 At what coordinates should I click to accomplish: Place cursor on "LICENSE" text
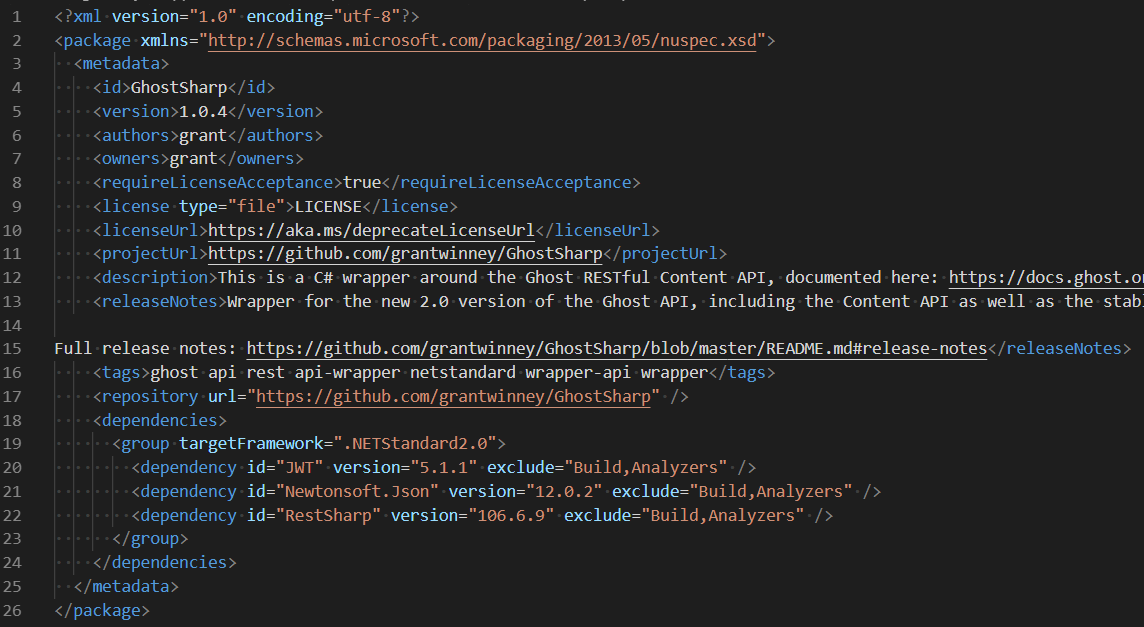[328, 207]
